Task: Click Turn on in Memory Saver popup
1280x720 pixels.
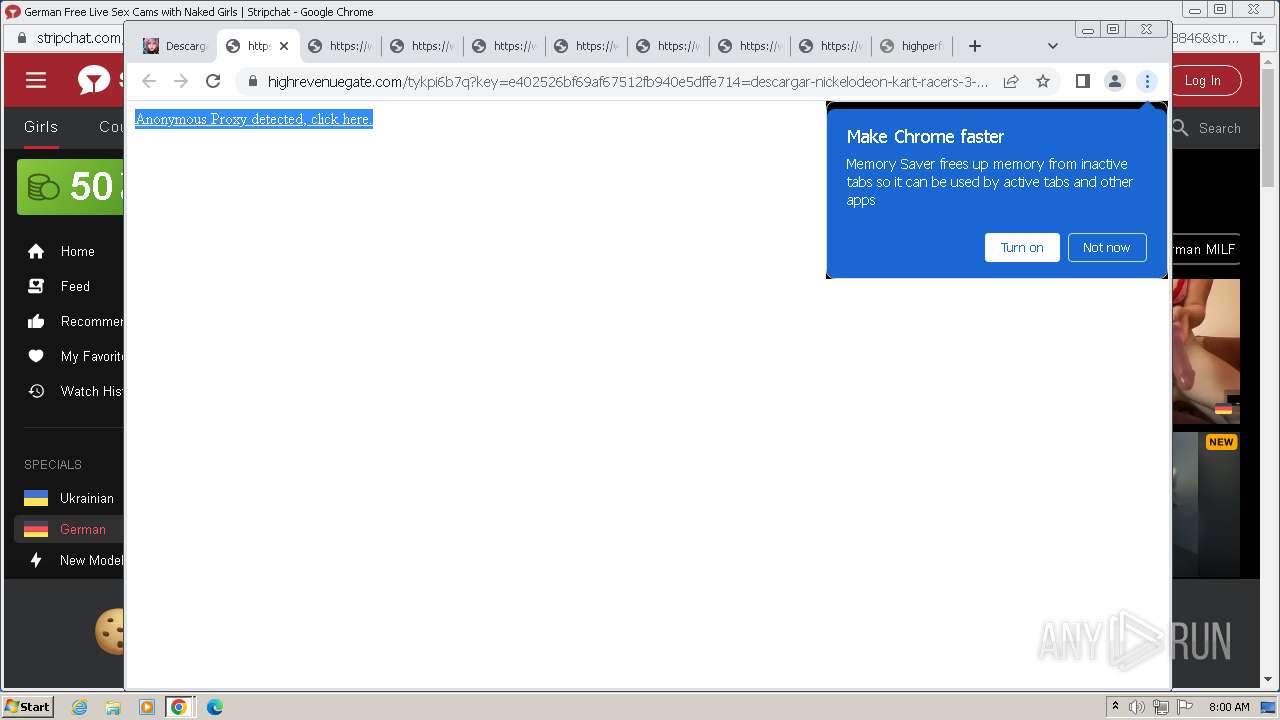Action: click(1022, 248)
